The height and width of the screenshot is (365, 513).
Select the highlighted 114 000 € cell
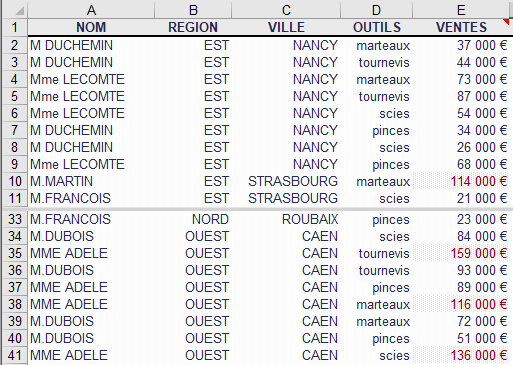tap(461, 181)
